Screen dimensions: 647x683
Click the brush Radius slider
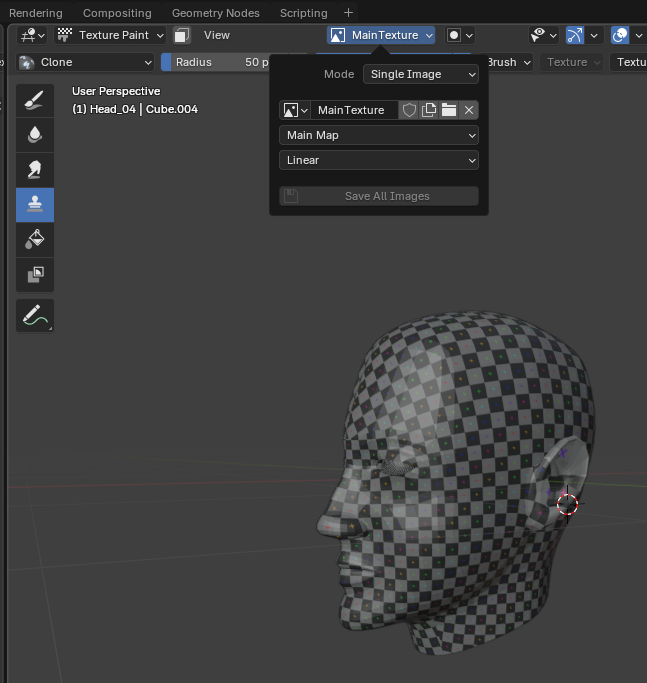click(215, 62)
